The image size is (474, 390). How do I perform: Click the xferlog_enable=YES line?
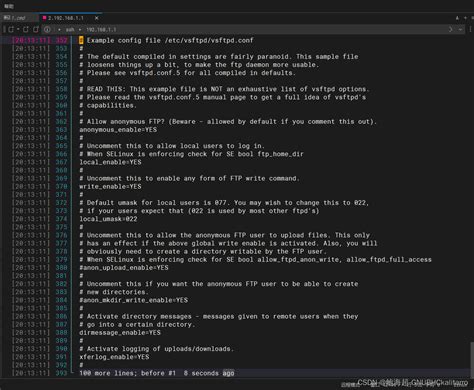pyautogui.click(x=114, y=357)
